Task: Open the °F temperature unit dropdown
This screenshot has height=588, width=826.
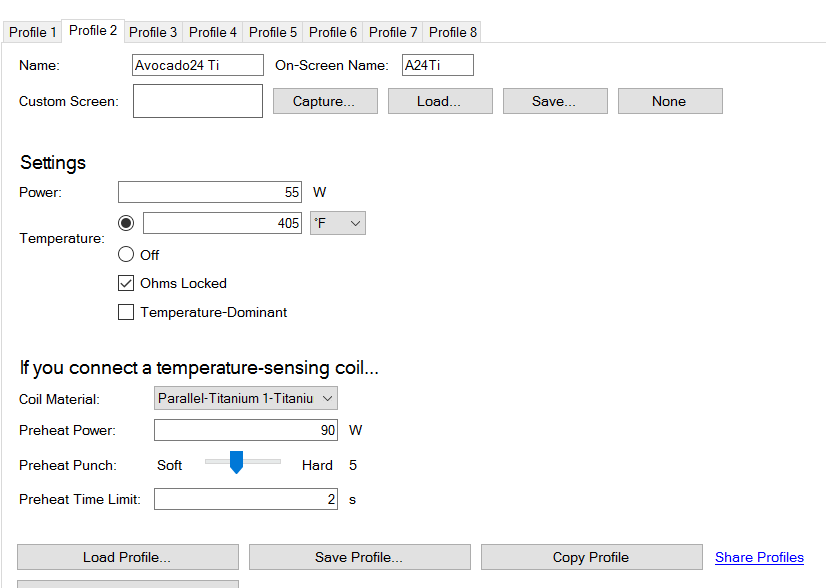Action: click(337, 223)
